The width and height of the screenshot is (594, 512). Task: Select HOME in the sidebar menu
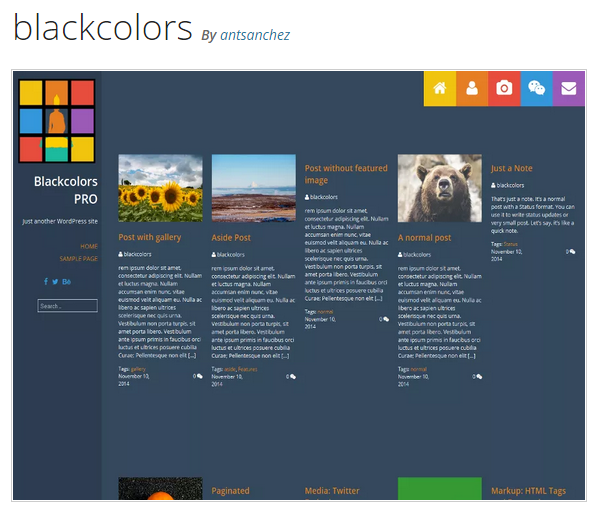click(89, 247)
